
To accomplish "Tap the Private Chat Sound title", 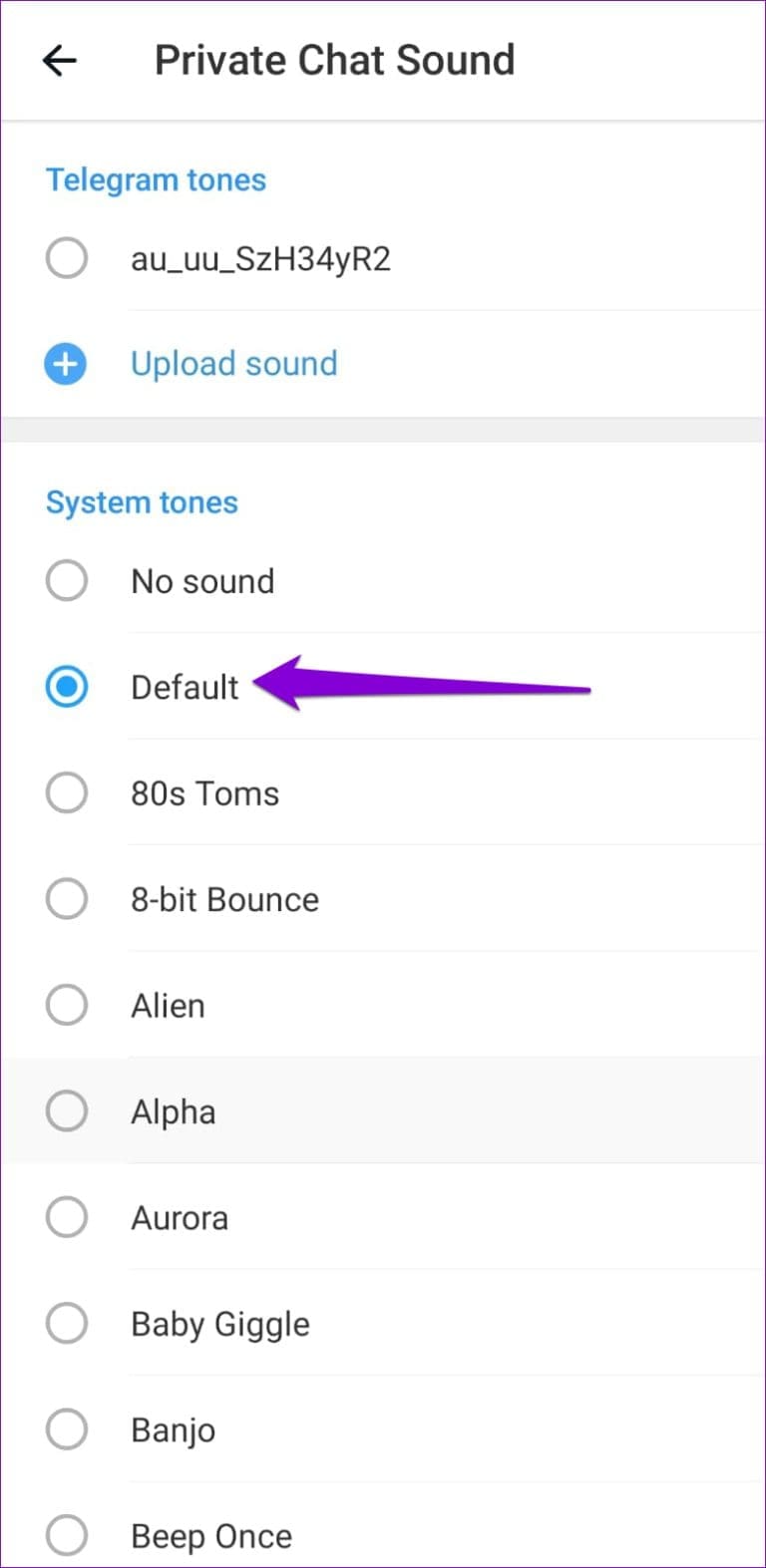I will point(334,60).
